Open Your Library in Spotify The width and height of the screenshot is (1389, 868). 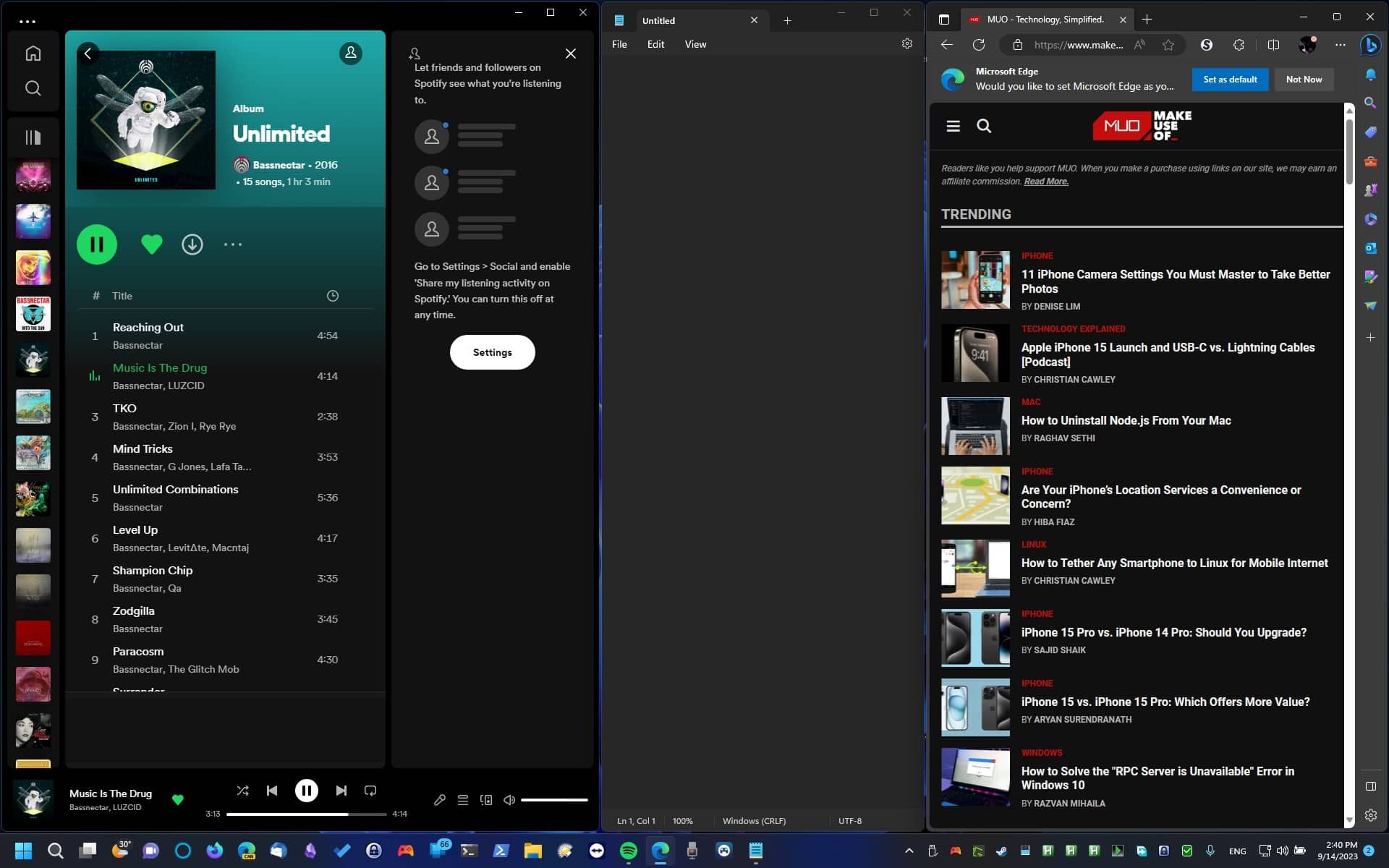pyautogui.click(x=33, y=137)
